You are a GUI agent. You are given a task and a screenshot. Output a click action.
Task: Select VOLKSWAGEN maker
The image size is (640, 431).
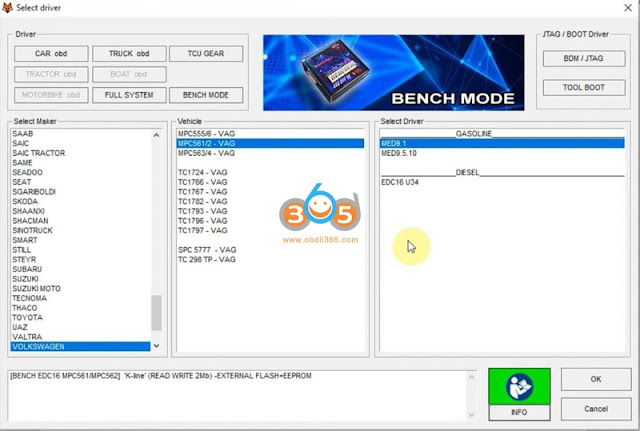(80, 347)
